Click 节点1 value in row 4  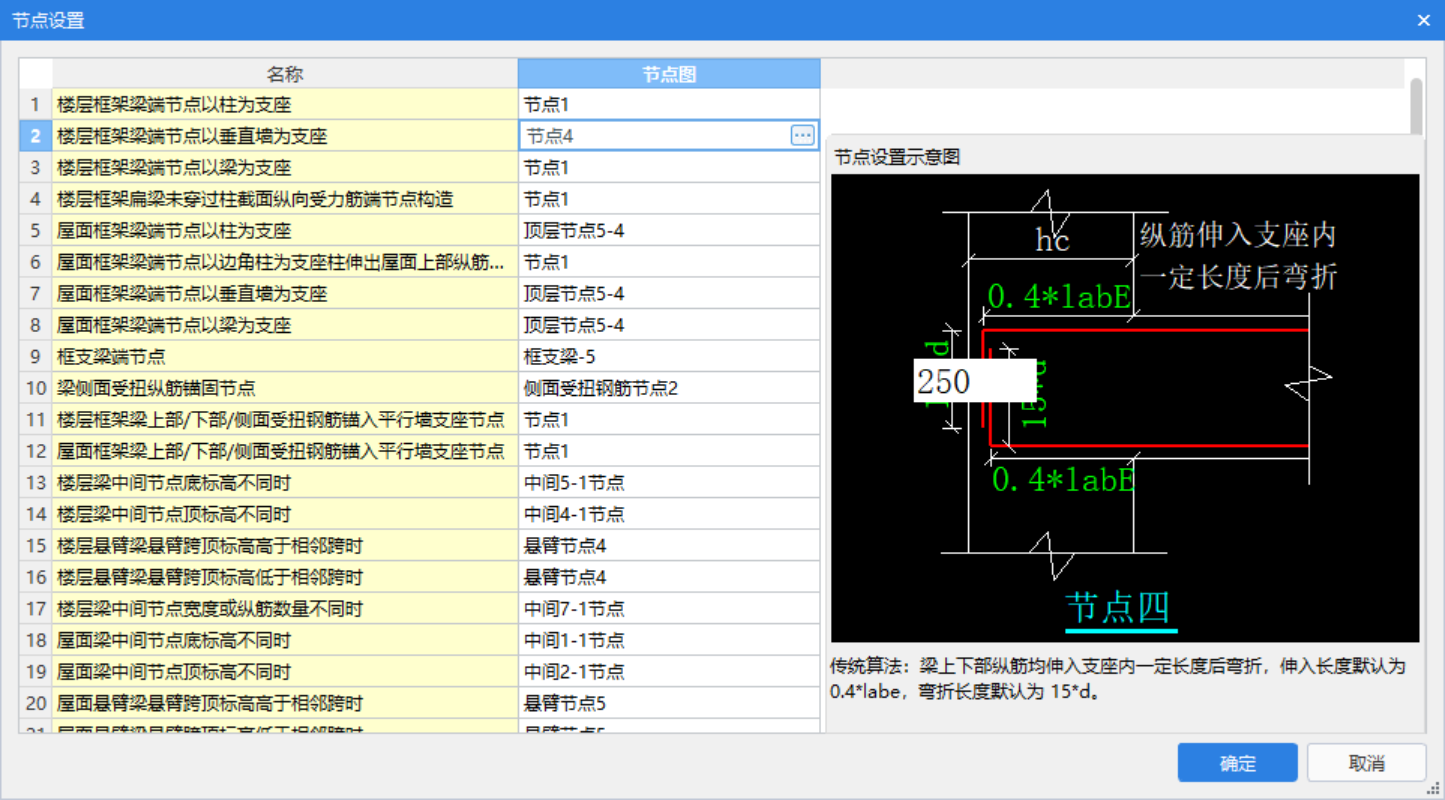[669, 199]
